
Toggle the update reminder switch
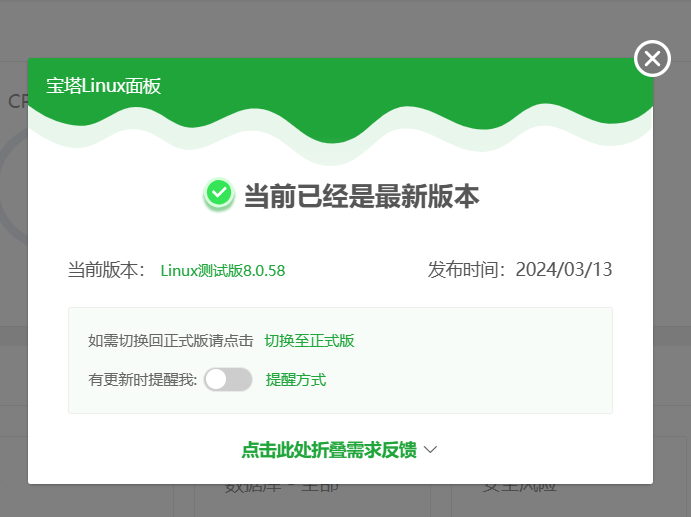coord(228,379)
